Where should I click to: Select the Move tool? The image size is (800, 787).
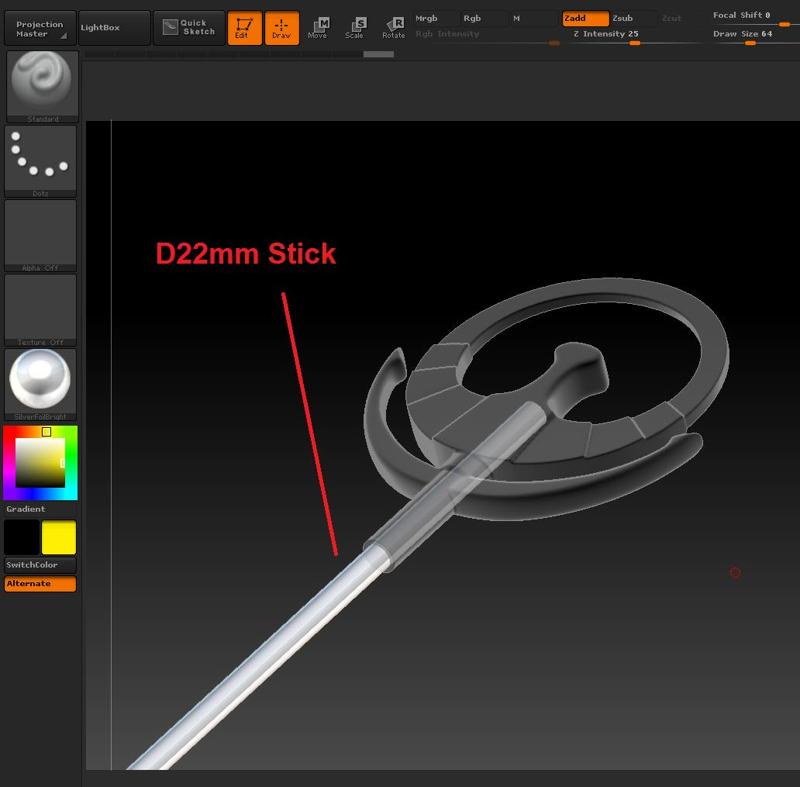(x=318, y=28)
